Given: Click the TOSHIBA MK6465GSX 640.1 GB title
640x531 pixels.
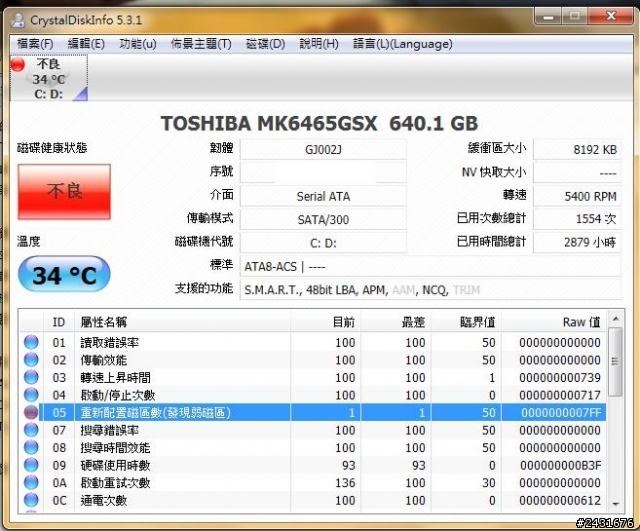Looking at the screenshot, I should tap(319, 123).
